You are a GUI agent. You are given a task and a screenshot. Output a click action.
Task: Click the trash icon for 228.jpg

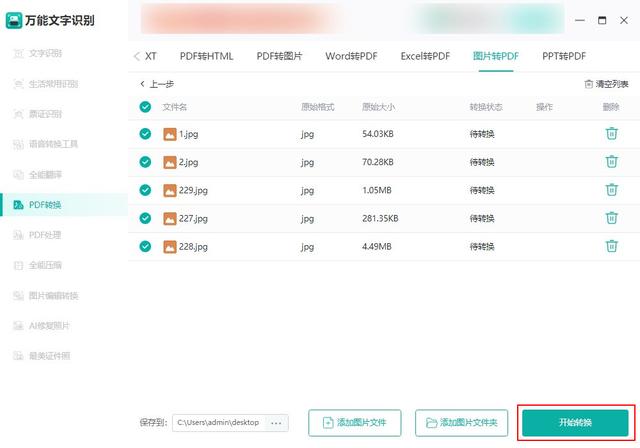611,246
